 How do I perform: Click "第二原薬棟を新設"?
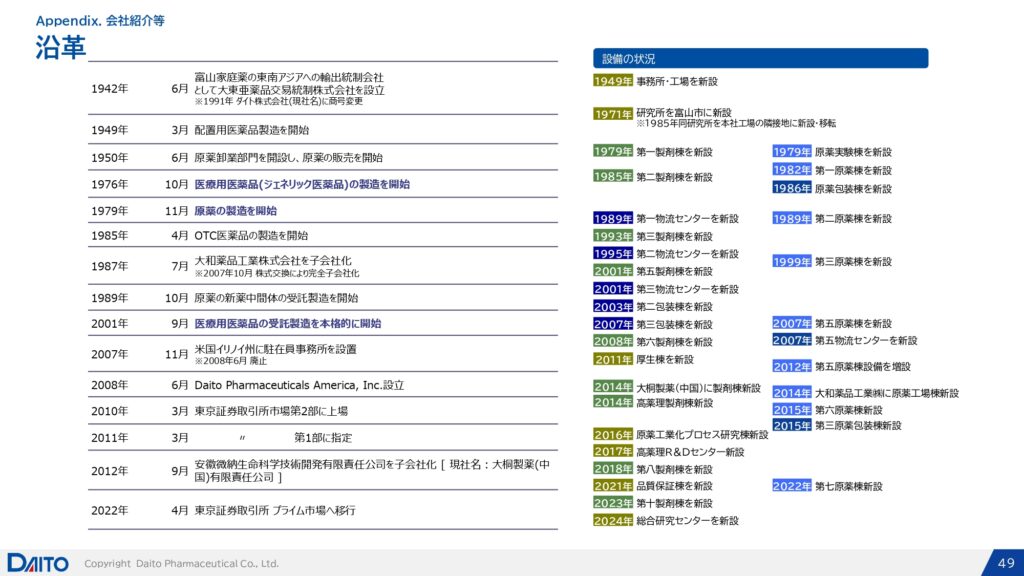853,219
